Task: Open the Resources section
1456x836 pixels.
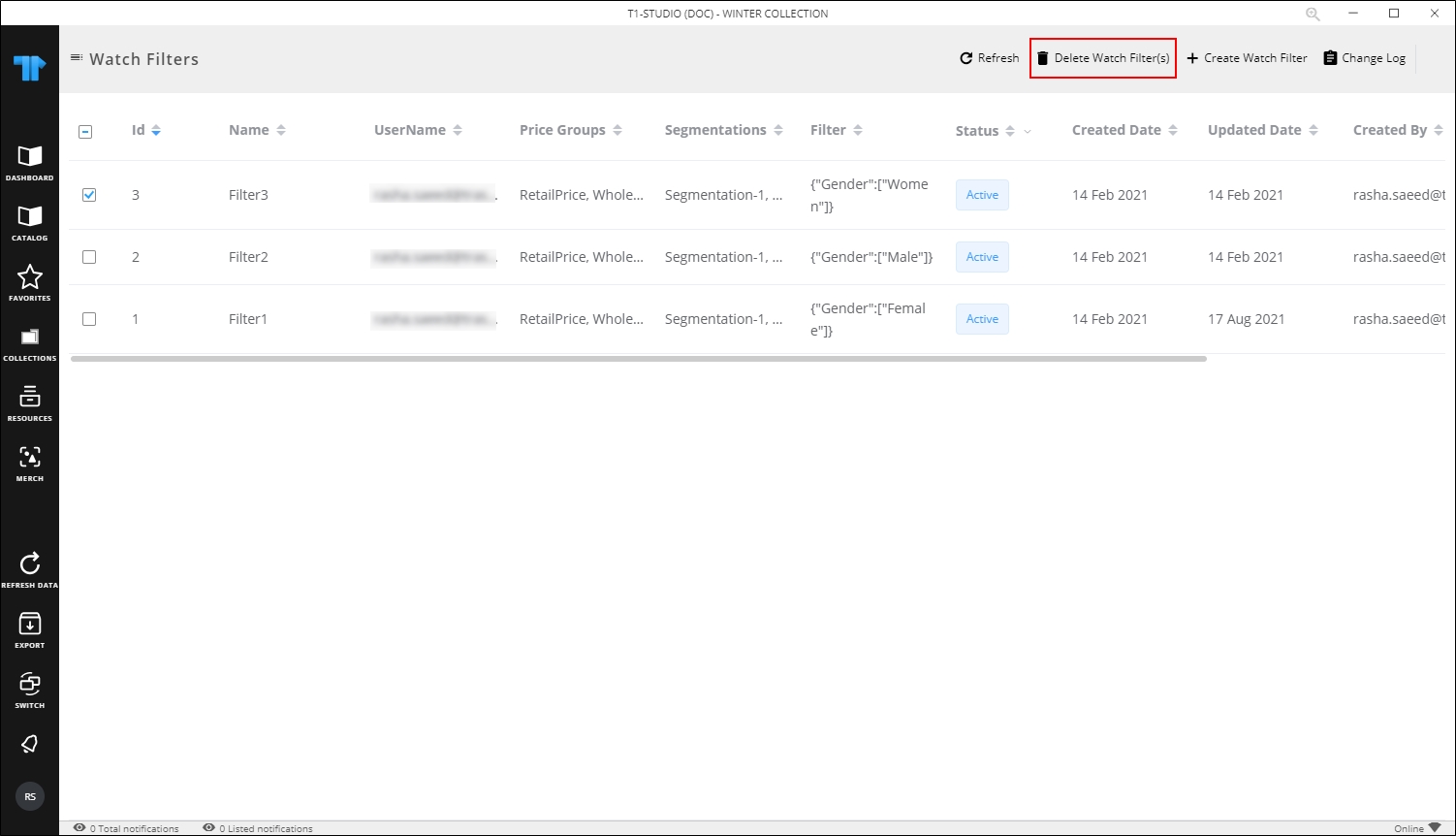Action: 30,400
